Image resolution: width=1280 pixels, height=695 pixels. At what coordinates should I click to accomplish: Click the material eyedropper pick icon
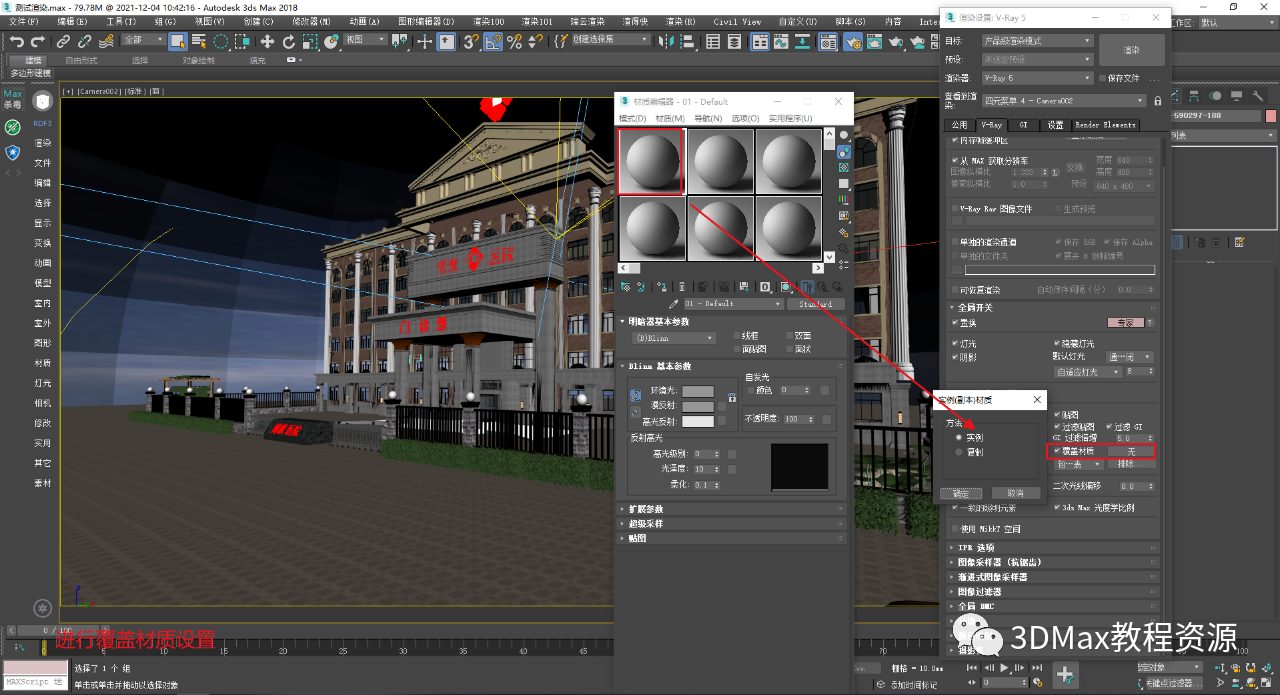[x=674, y=304]
